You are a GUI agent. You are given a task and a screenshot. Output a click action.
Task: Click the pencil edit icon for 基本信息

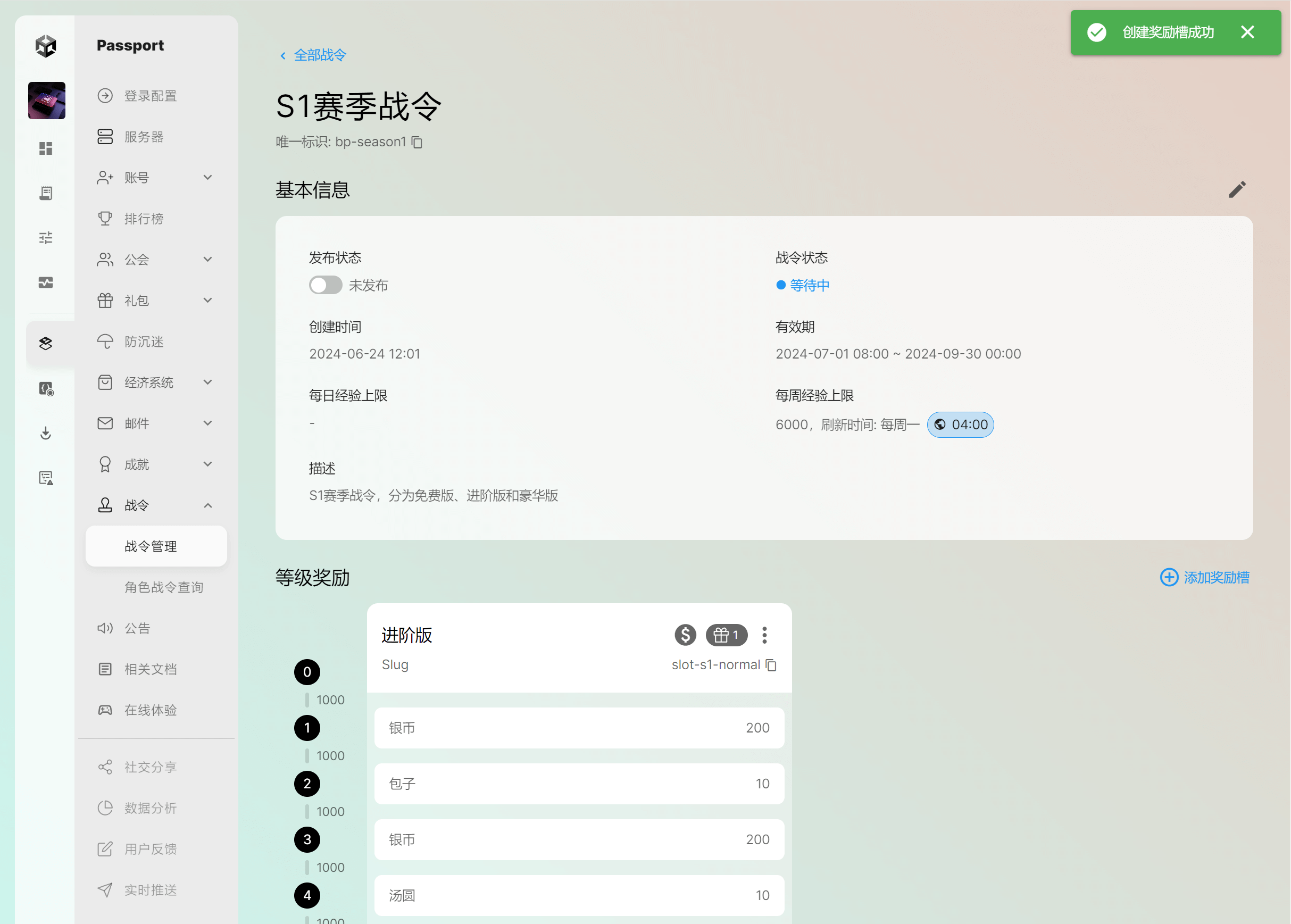pyautogui.click(x=1236, y=189)
